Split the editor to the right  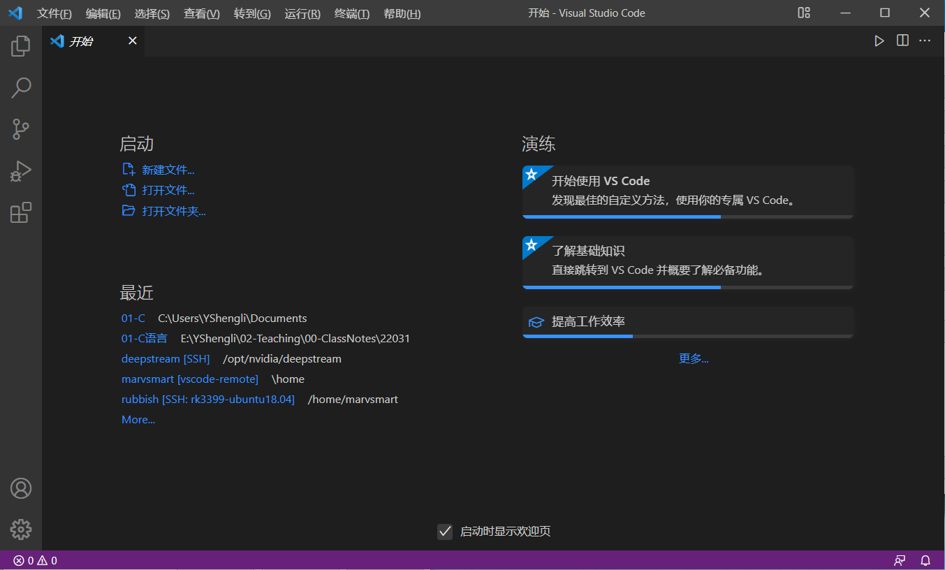pyautogui.click(x=902, y=40)
